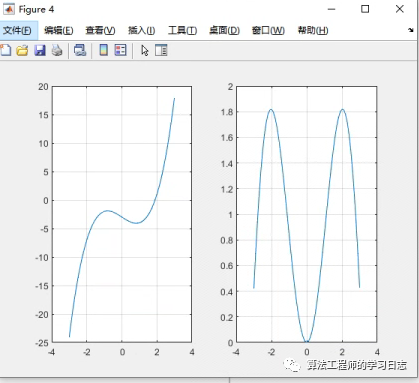Click the '-10' y-axis label on left plot

tap(42, 257)
